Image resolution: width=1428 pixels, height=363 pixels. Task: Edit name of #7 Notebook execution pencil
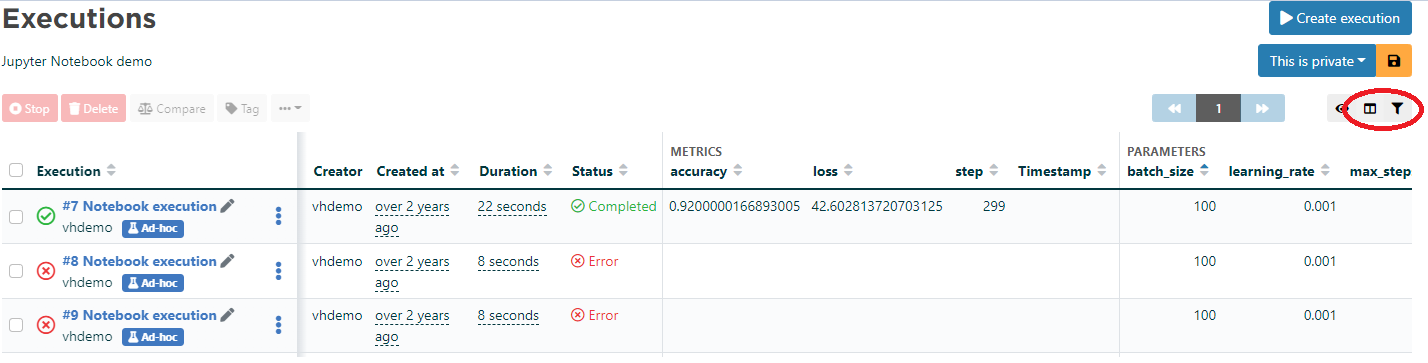[x=228, y=206]
